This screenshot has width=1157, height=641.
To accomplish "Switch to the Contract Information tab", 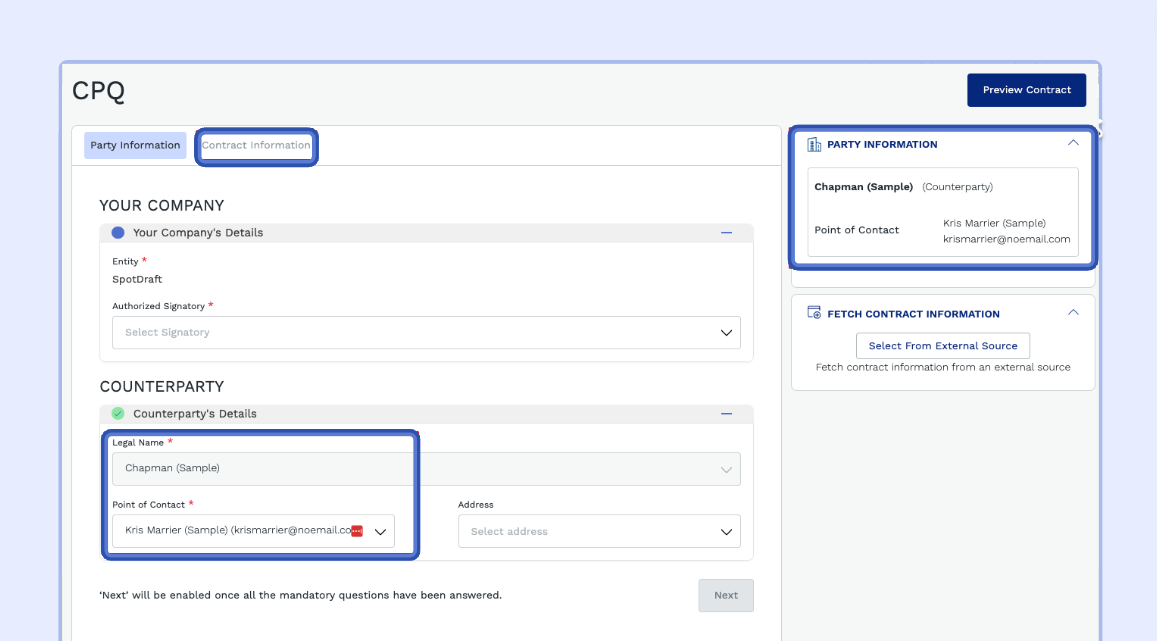I will [x=256, y=145].
